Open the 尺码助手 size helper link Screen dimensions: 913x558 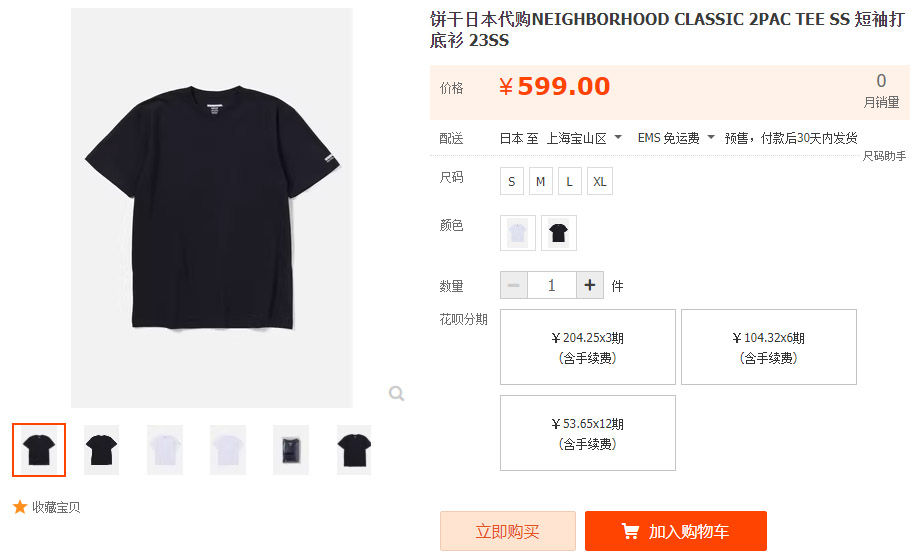(884, 156)
